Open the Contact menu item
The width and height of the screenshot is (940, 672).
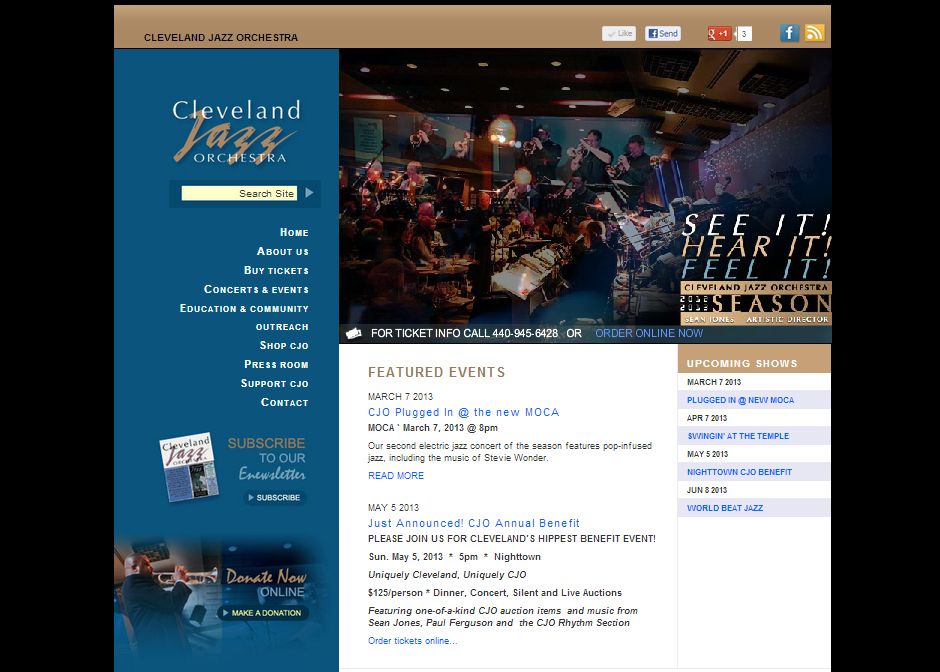pos(284,402)
